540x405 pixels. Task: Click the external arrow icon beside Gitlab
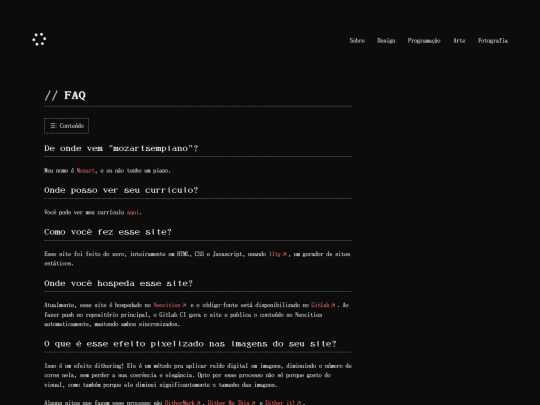pyautogui.click(x=333, y=305)
